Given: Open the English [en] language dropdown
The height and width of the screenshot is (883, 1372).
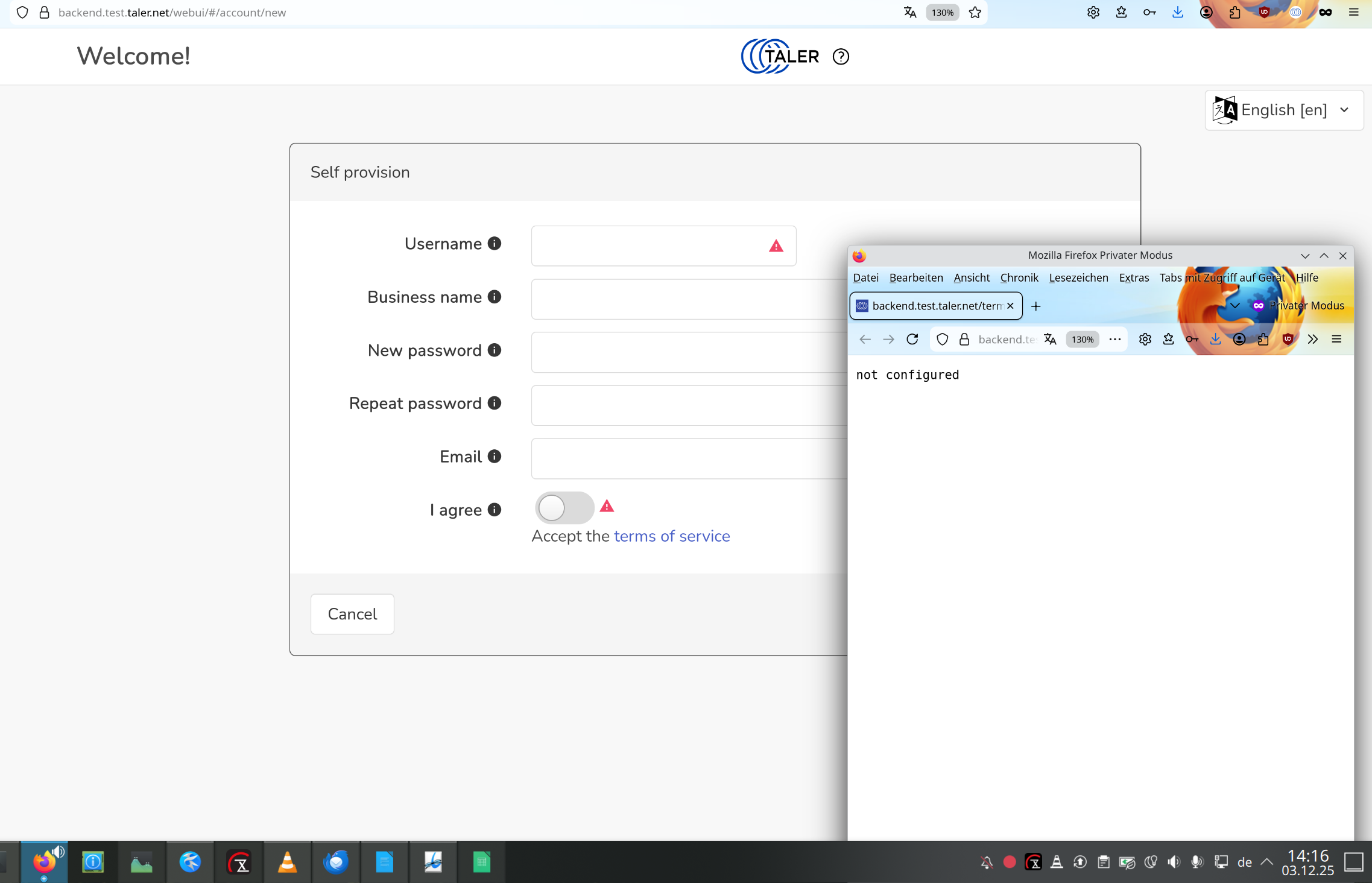Looking at the screenshot, I should click(1283, 110).
